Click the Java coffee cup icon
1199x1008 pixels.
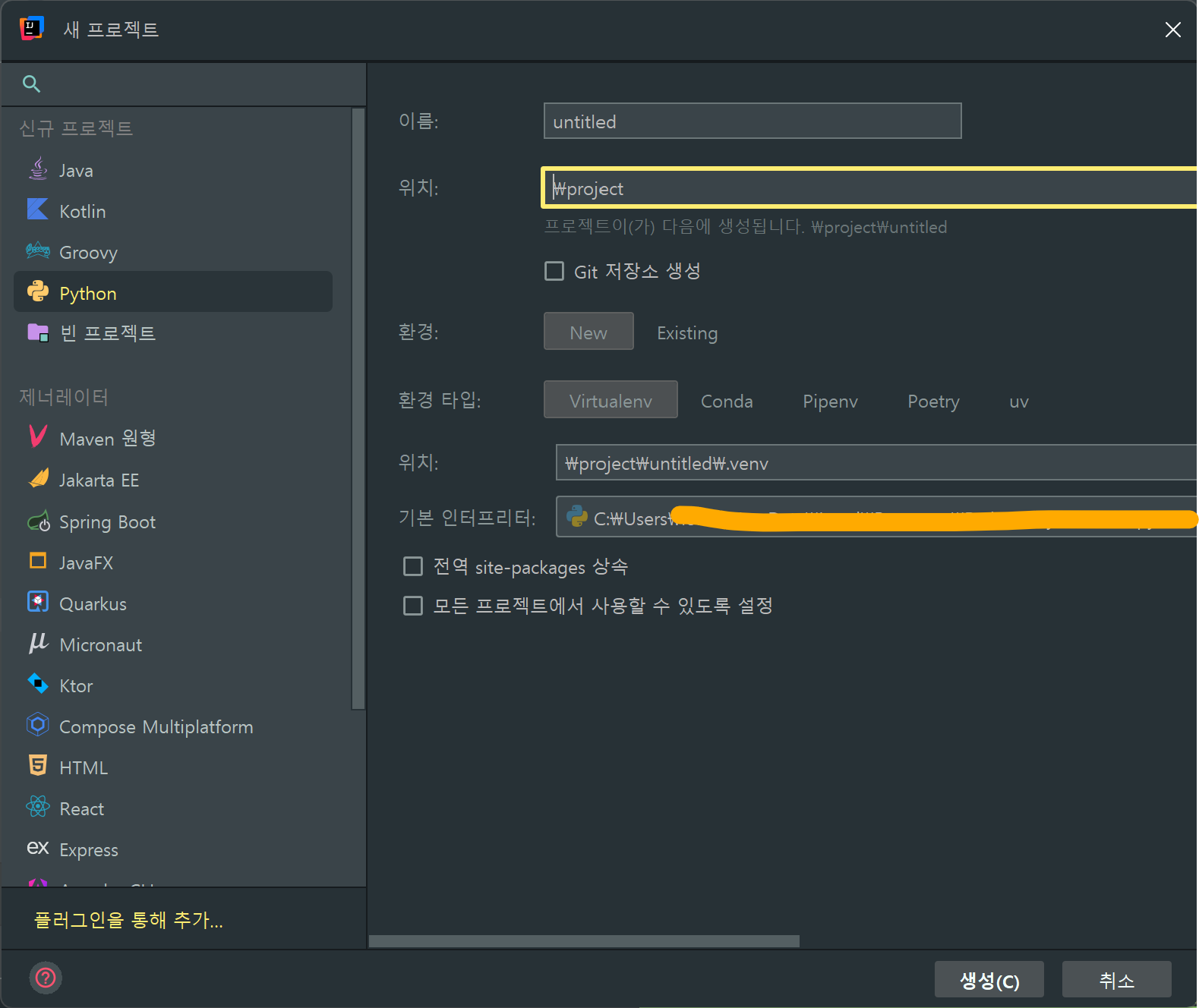[38, 169]
